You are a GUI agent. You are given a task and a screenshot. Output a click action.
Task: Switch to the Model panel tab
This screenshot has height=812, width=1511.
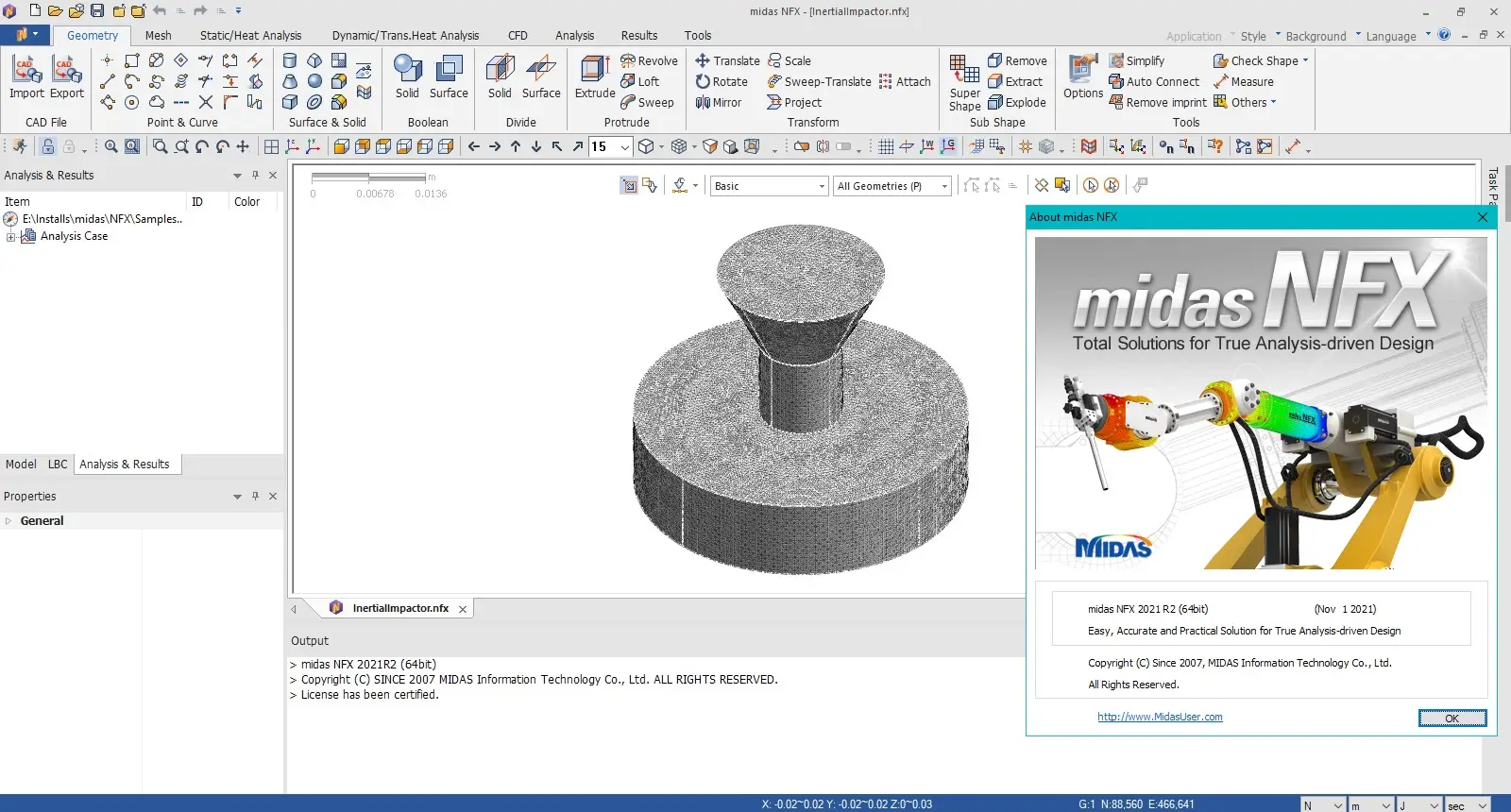coord(21,464)
